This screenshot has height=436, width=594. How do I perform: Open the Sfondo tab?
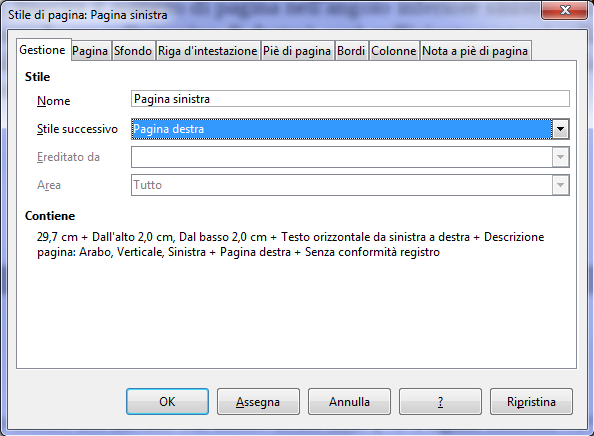pyautogui.click(x=133, y=51)
